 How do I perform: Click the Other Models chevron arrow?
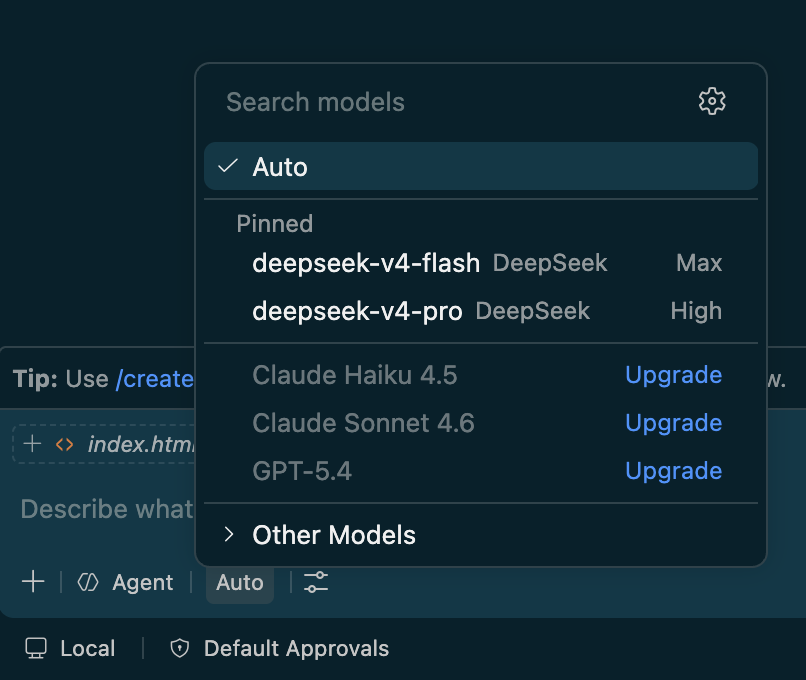229,535
